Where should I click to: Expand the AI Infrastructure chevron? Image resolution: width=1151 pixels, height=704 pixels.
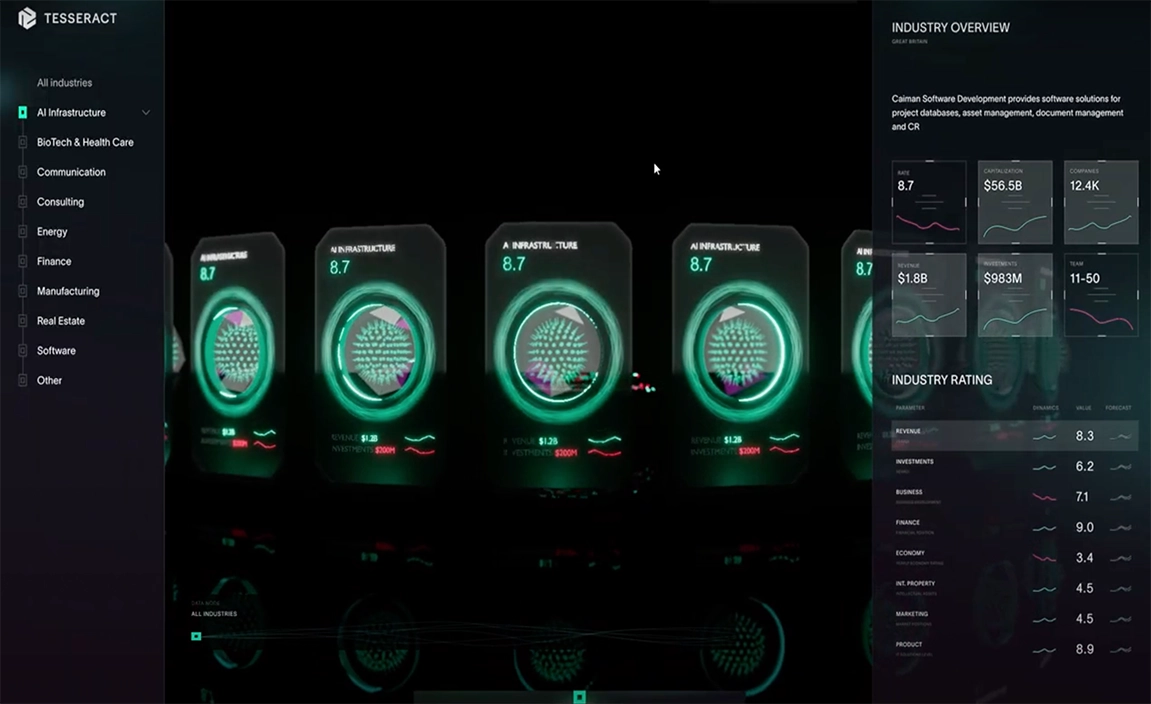pos(146,113)
